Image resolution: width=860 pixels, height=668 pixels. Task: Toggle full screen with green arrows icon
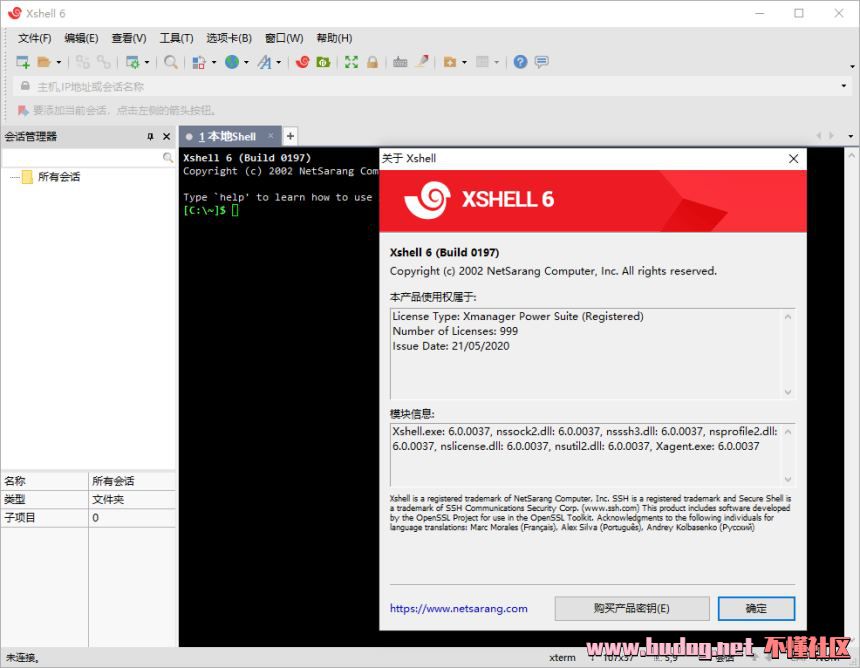[x=351, y=62]
